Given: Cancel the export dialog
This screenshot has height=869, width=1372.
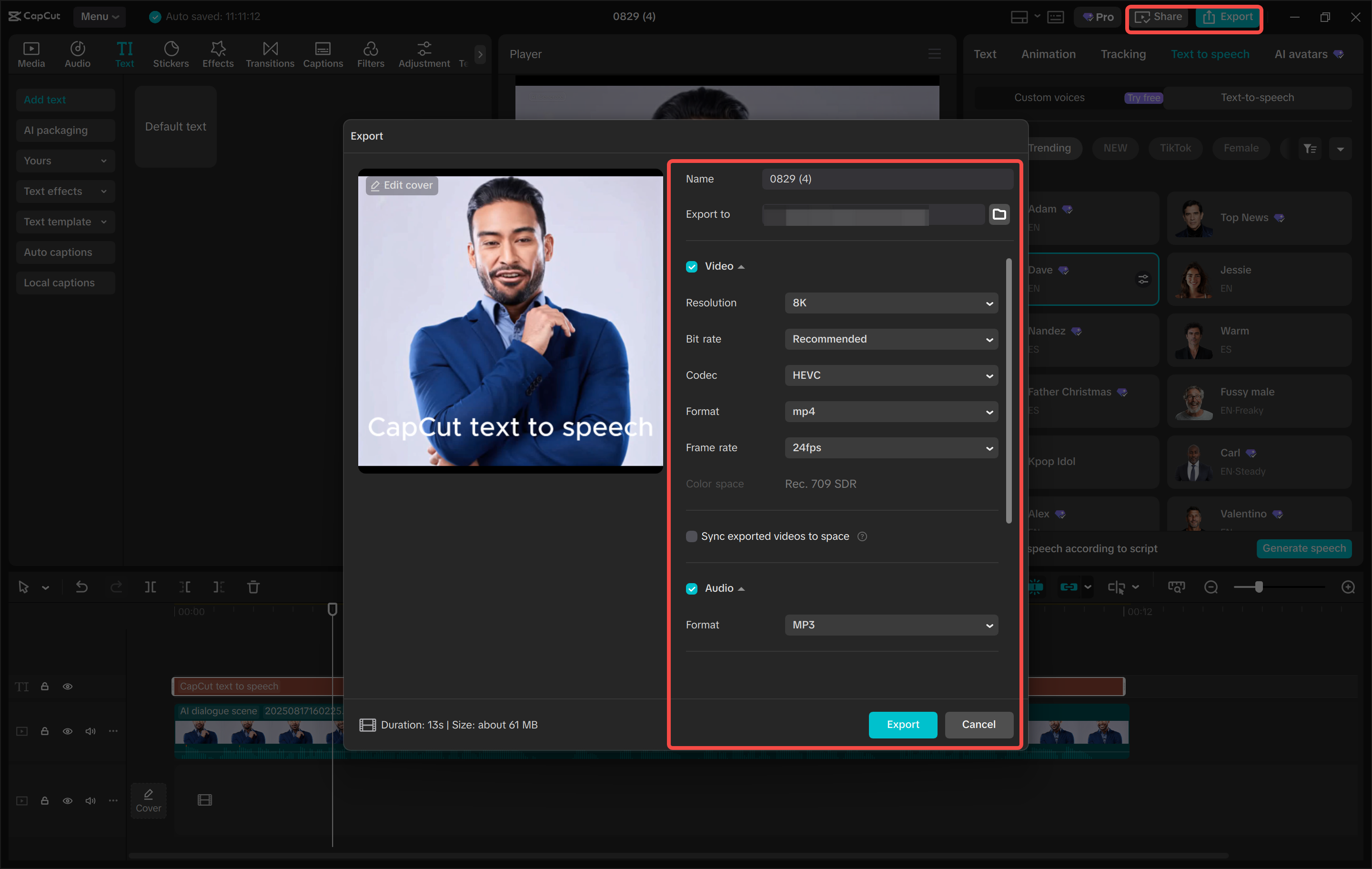Looking at the screenshot, I should (x=979, y=725).
